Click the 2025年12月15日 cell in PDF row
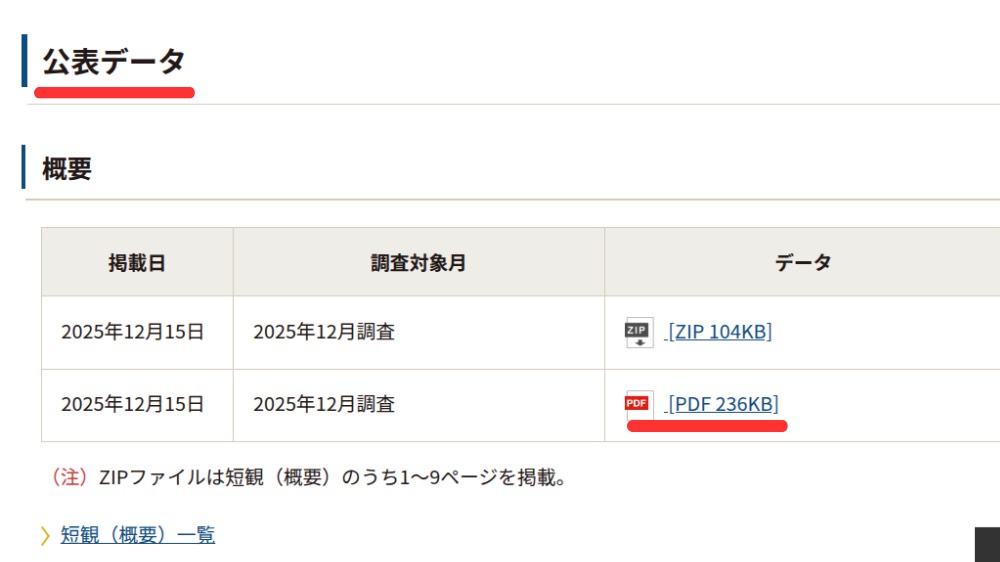 (133, 404)
